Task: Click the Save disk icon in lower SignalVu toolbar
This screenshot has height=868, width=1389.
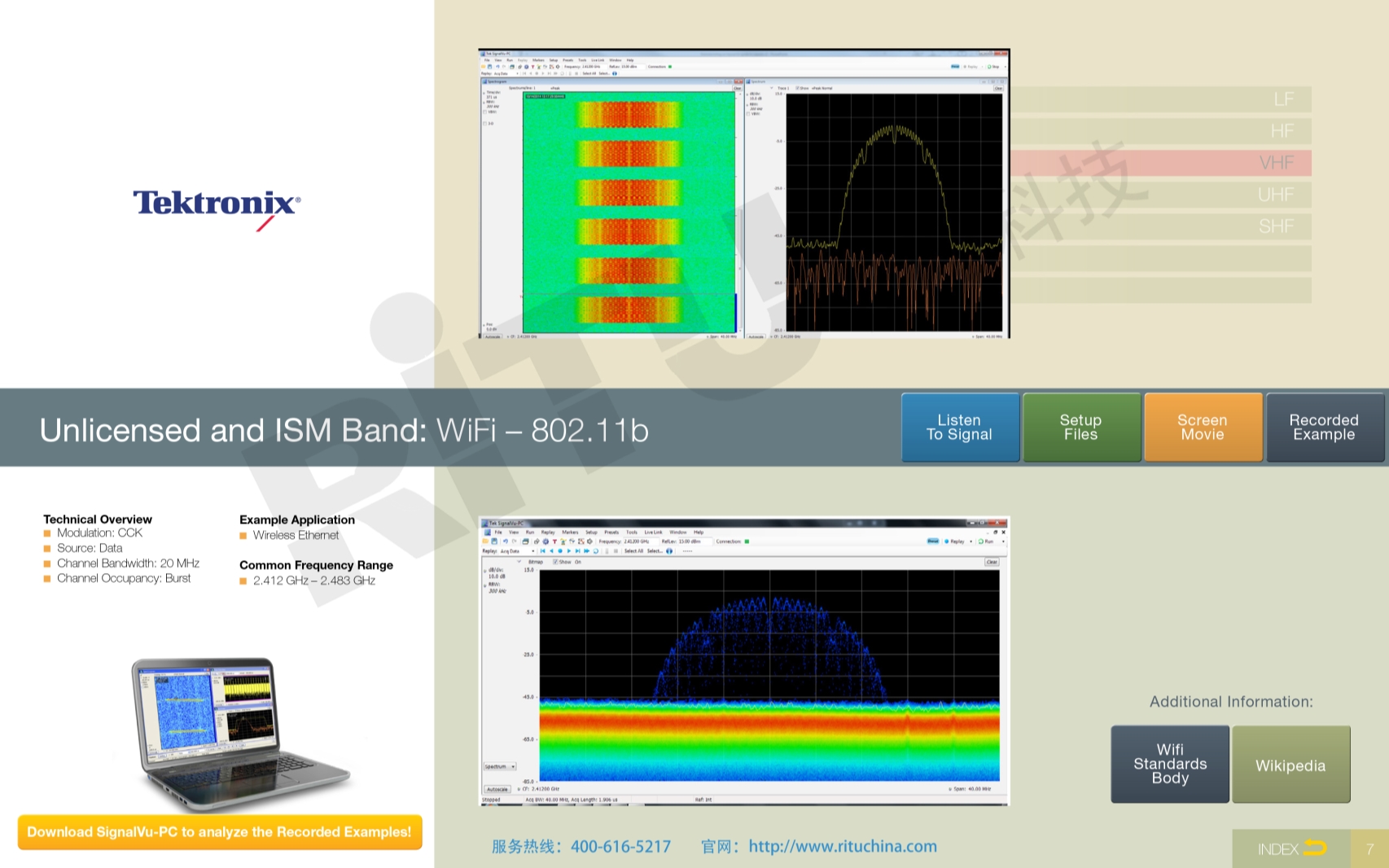Action: point(494,541)
